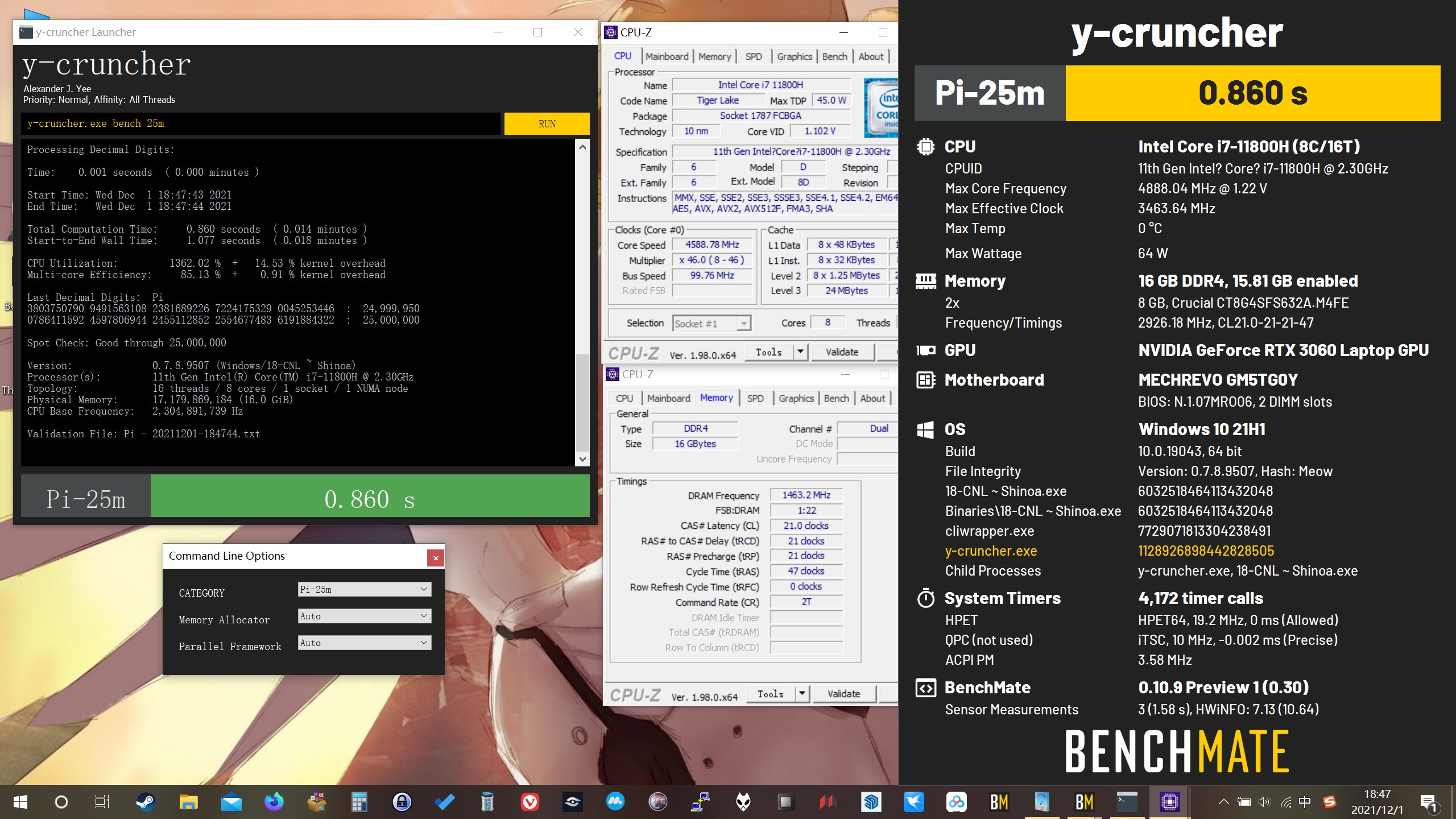
Task: Switch to first BenchMate BM taskbar icon
Action: click(x=999, y=802)
